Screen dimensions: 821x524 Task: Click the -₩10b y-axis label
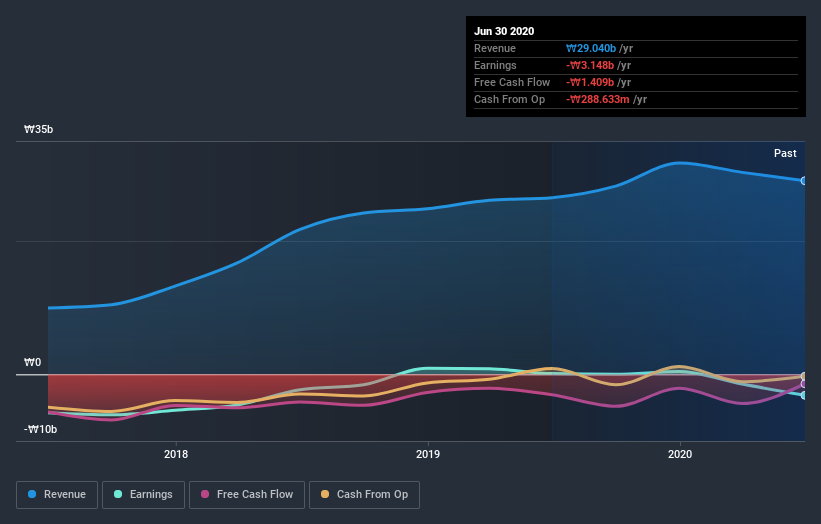[40, 429]
